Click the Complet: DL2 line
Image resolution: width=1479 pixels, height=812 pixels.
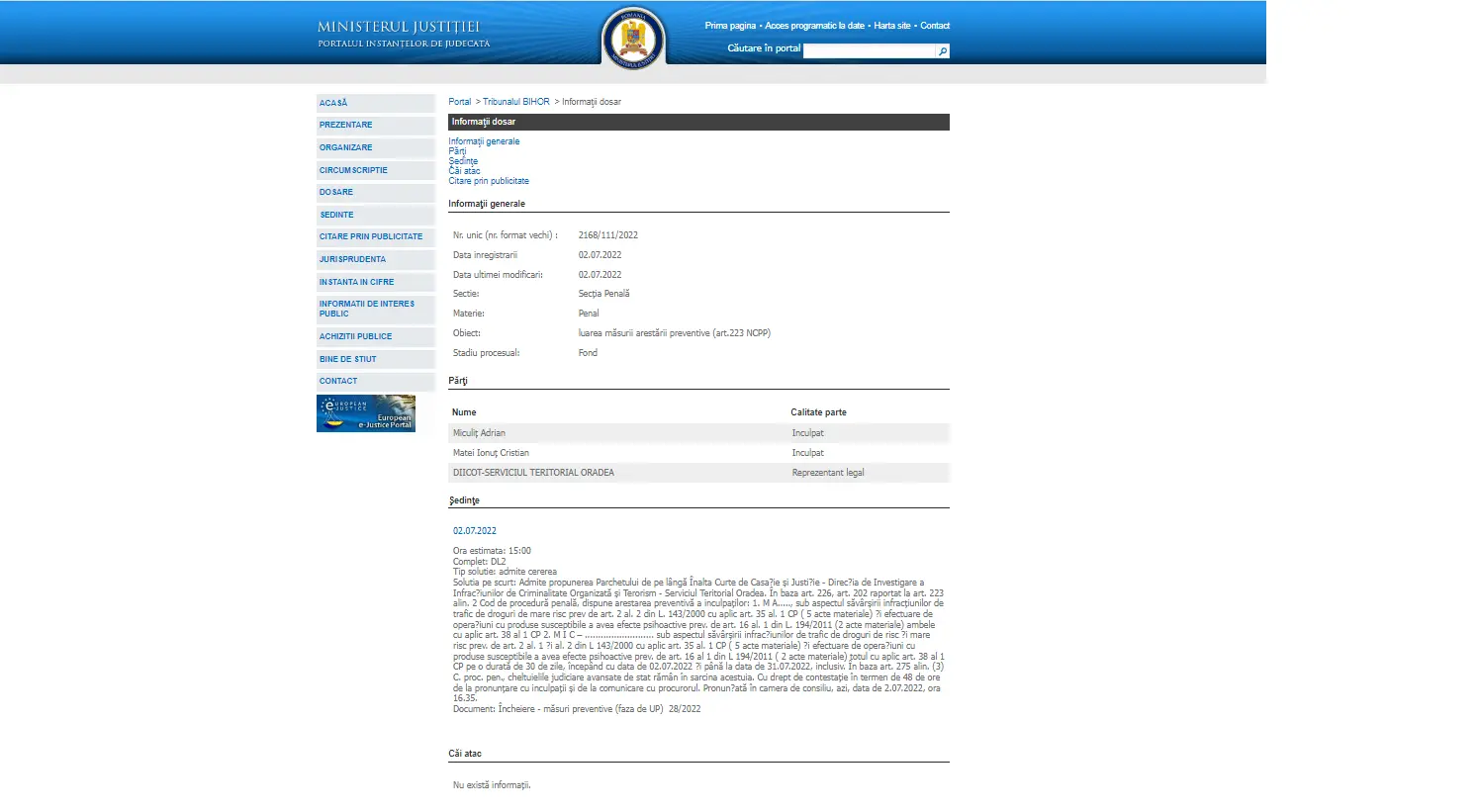click(x=480, y=562)
